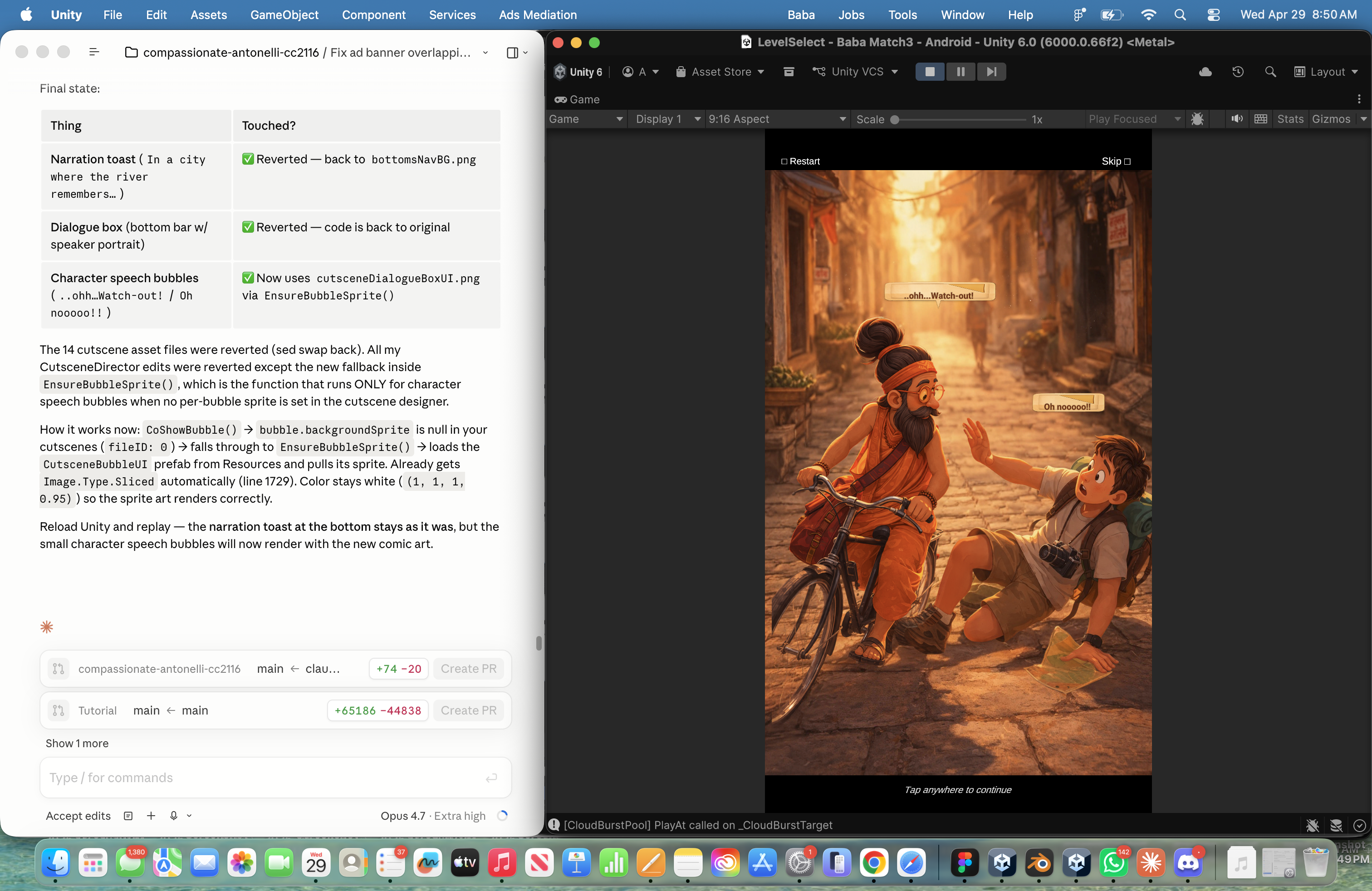Open the Component menu
This screenshot has height=891, width=1372.
[373, 15]
